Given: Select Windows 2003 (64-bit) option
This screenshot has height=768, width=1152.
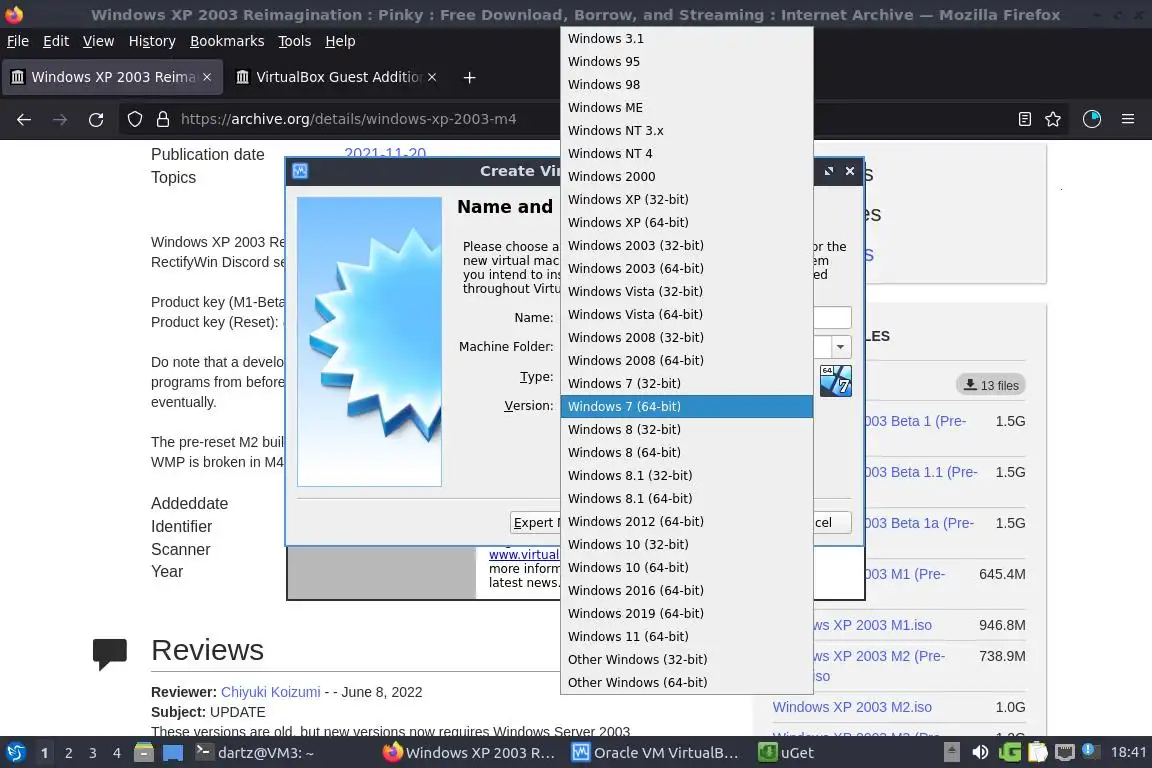Looking at the screenshot, I should tap(686, 268).
